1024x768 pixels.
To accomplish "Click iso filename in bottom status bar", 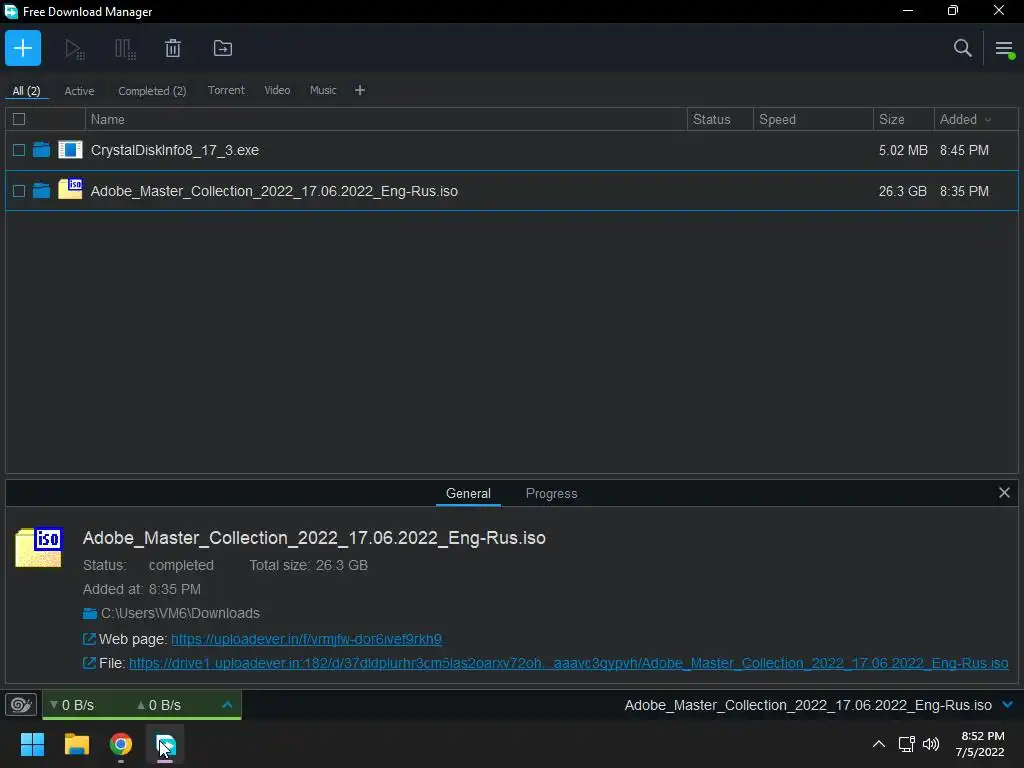I will click(808, 705).
